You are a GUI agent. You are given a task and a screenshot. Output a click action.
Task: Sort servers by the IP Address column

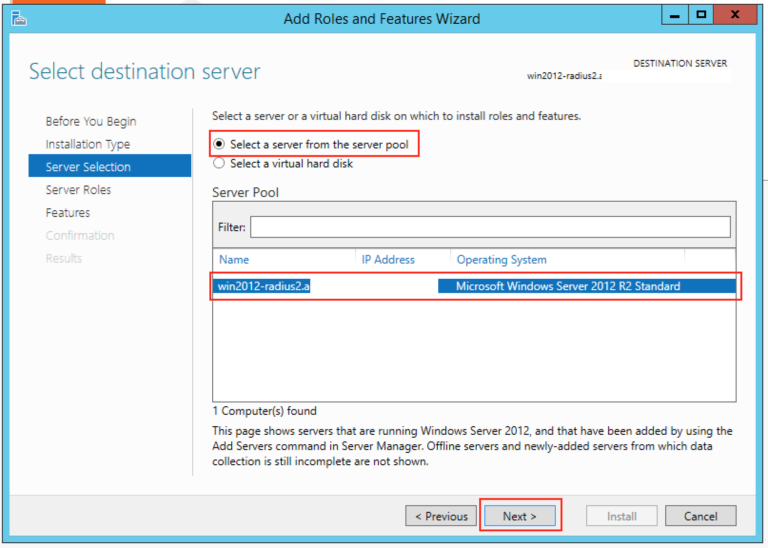(388, 260)
